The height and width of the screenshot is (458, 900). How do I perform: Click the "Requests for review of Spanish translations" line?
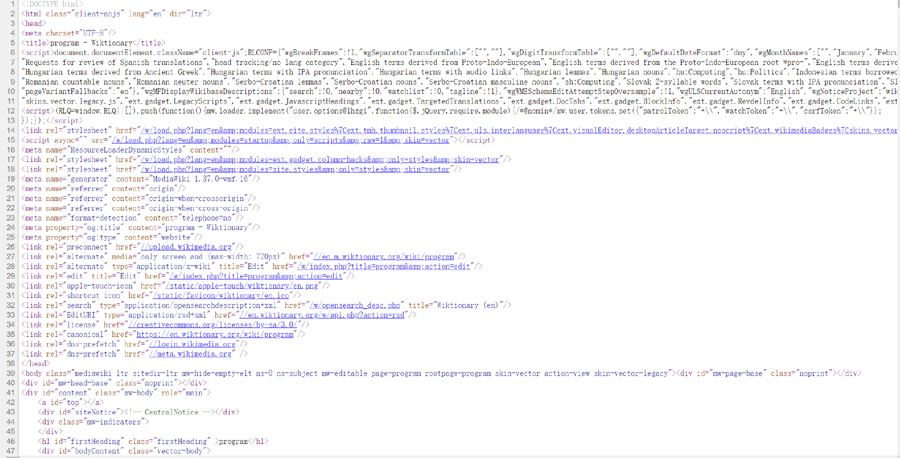460,62
